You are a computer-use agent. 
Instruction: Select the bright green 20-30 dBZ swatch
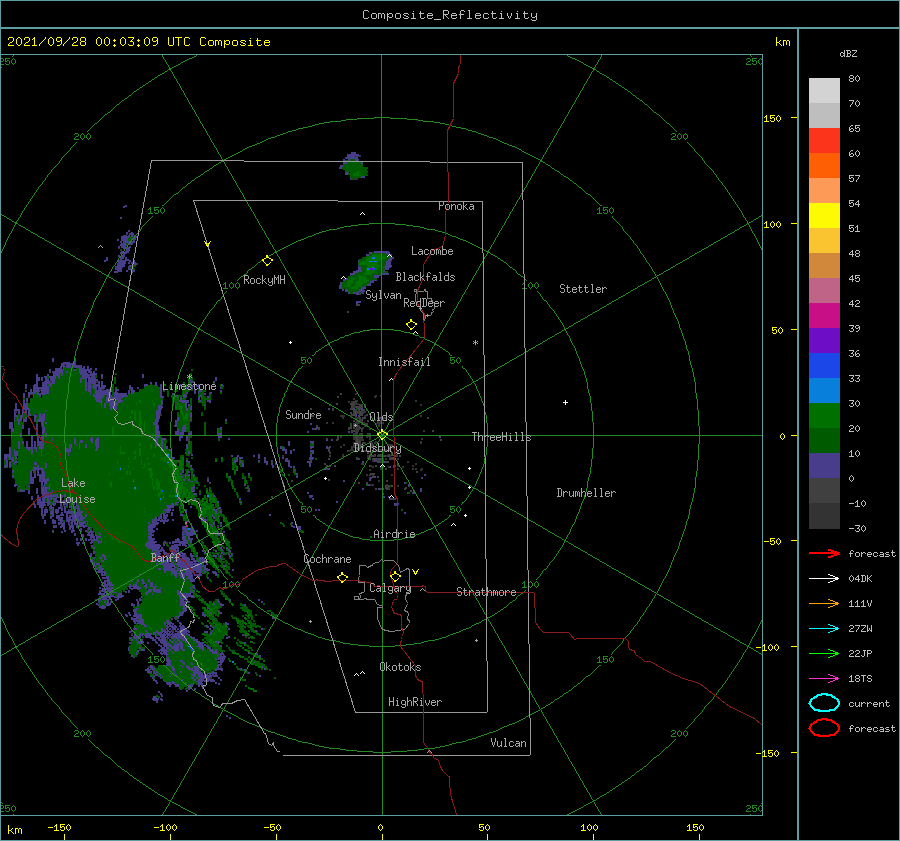pos(824,415)
